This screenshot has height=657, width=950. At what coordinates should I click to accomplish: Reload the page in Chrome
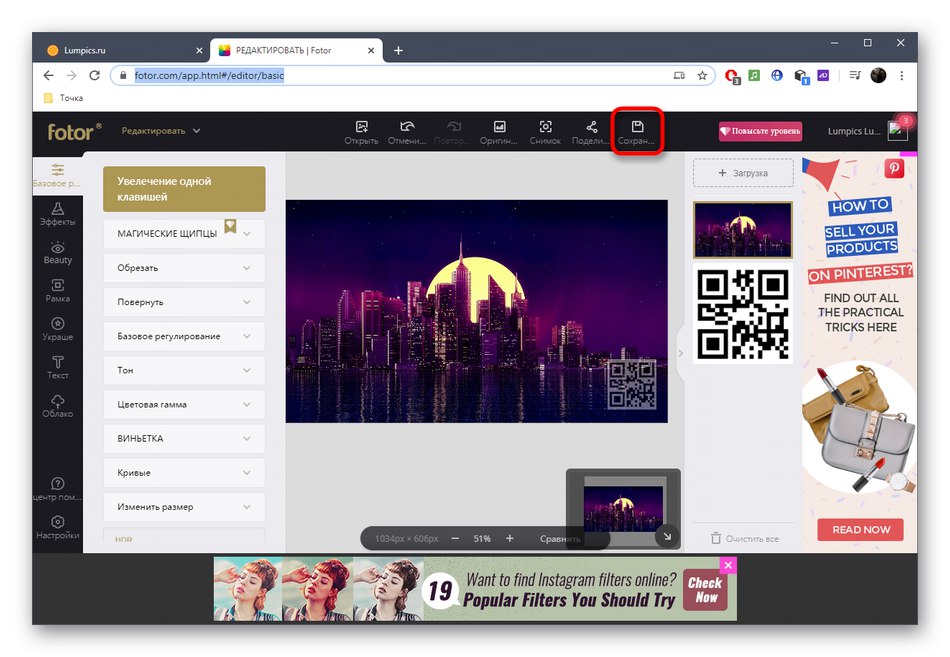pyautogui.click(x=94, y=76)
